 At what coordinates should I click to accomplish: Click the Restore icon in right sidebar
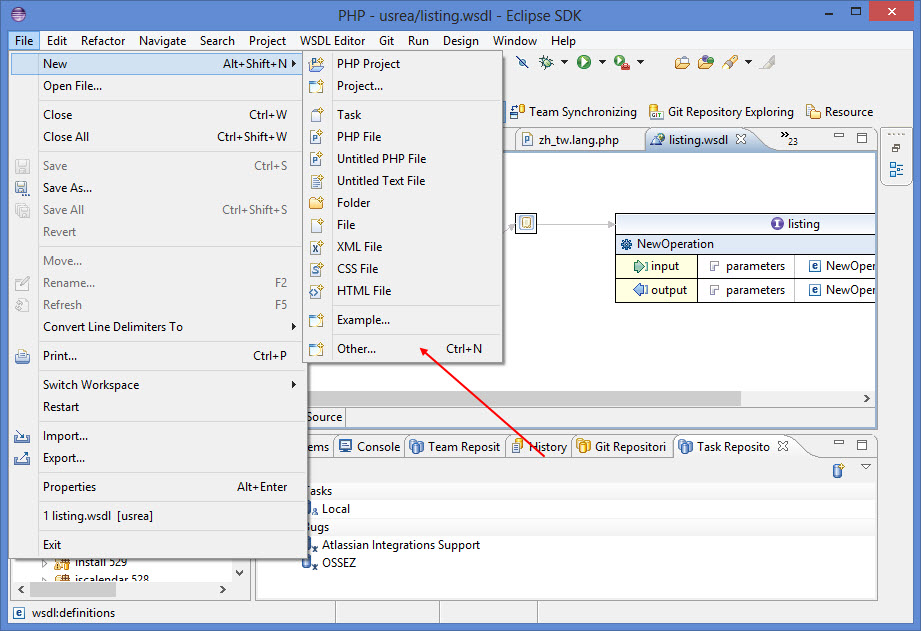point(896,148)
